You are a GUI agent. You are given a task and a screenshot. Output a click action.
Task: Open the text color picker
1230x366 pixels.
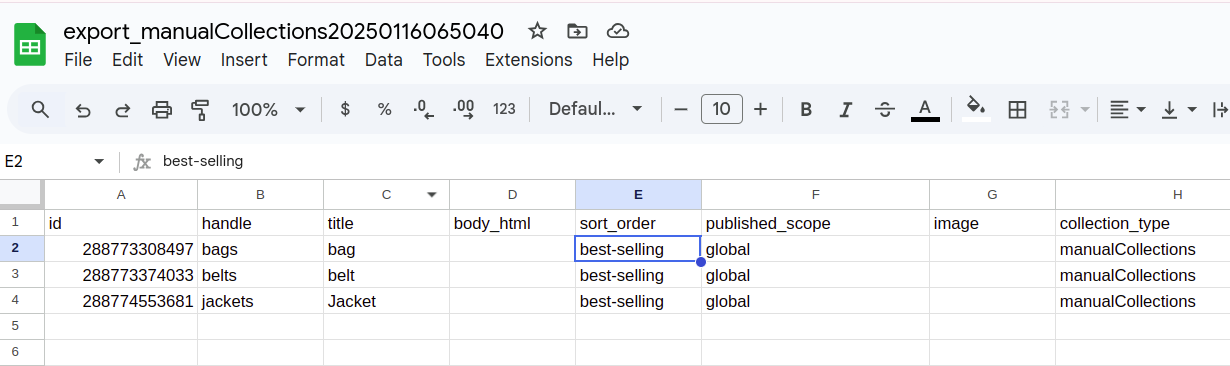[925, 109]
